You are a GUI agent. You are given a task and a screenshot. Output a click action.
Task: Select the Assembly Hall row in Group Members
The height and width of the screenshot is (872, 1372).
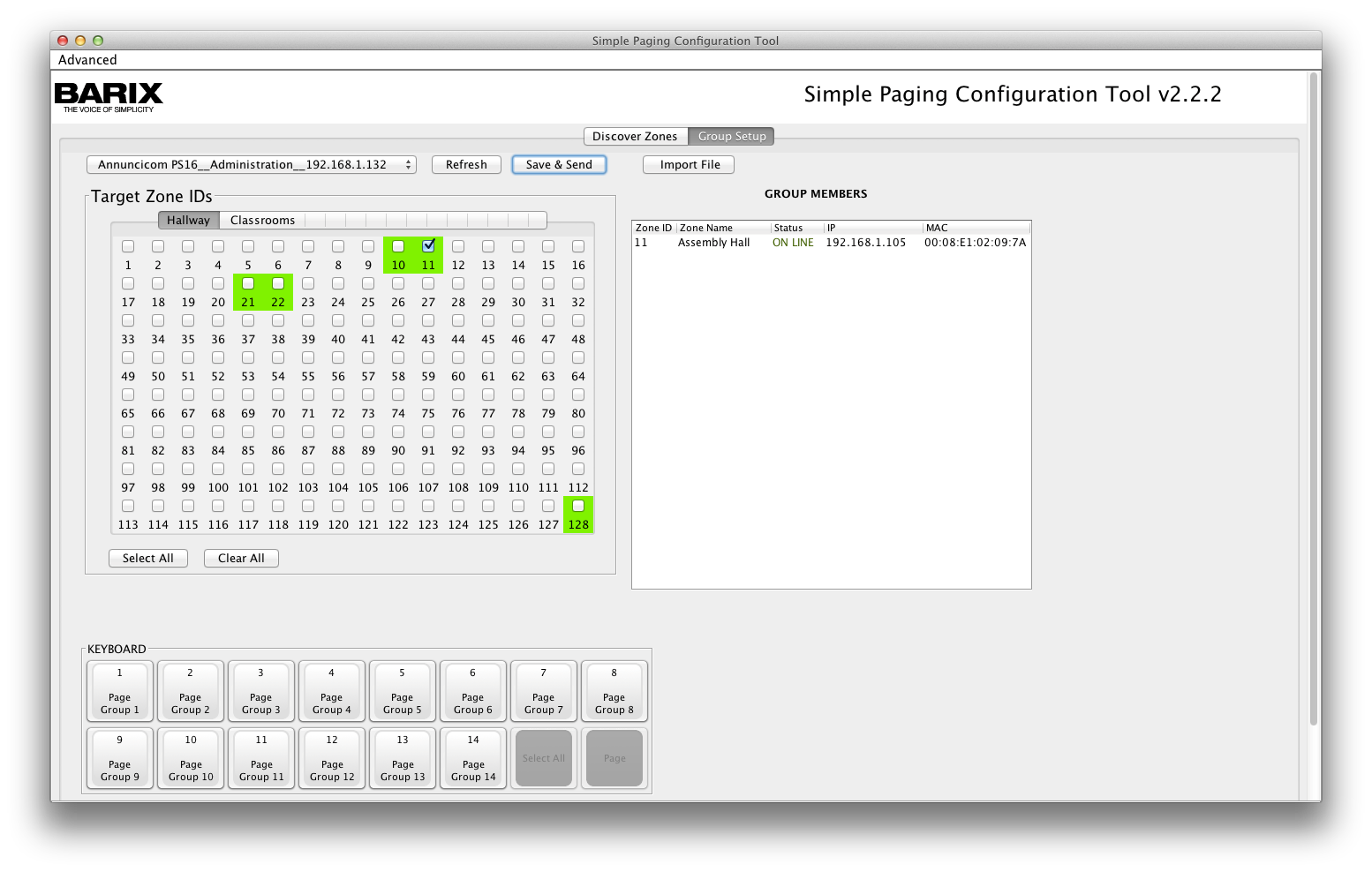(x=830, y=243)
